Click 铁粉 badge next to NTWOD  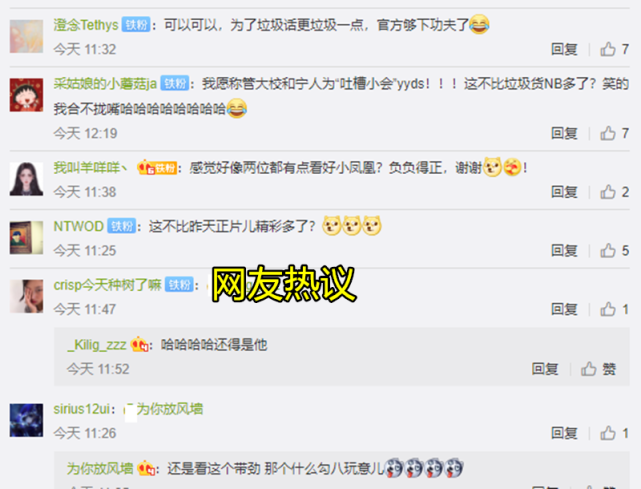122,226
